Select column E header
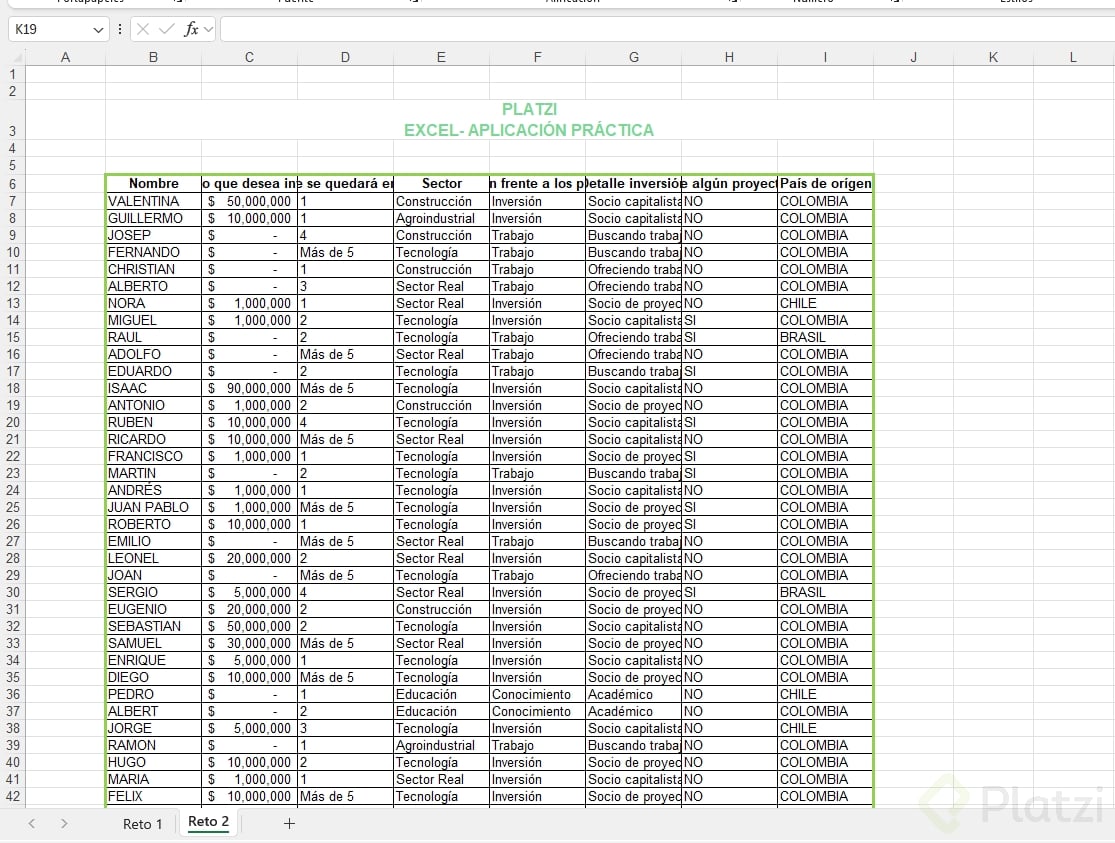 tap(442, 58)
